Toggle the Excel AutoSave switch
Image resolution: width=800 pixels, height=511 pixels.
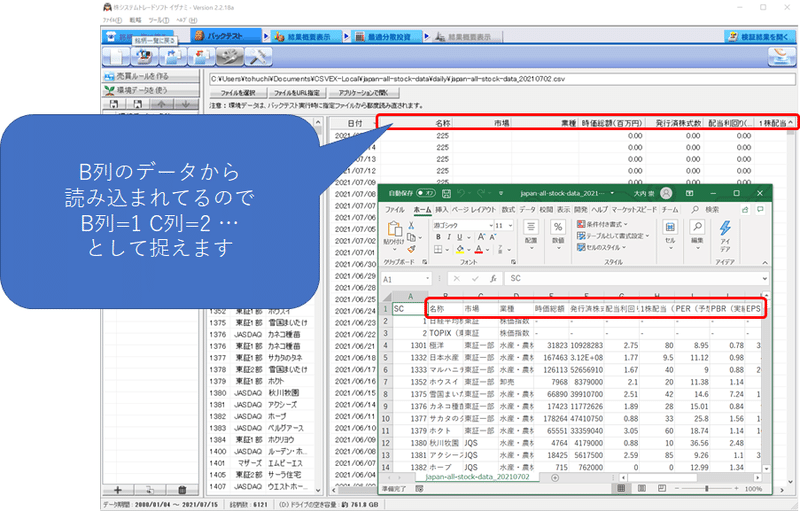click(425, 193)
